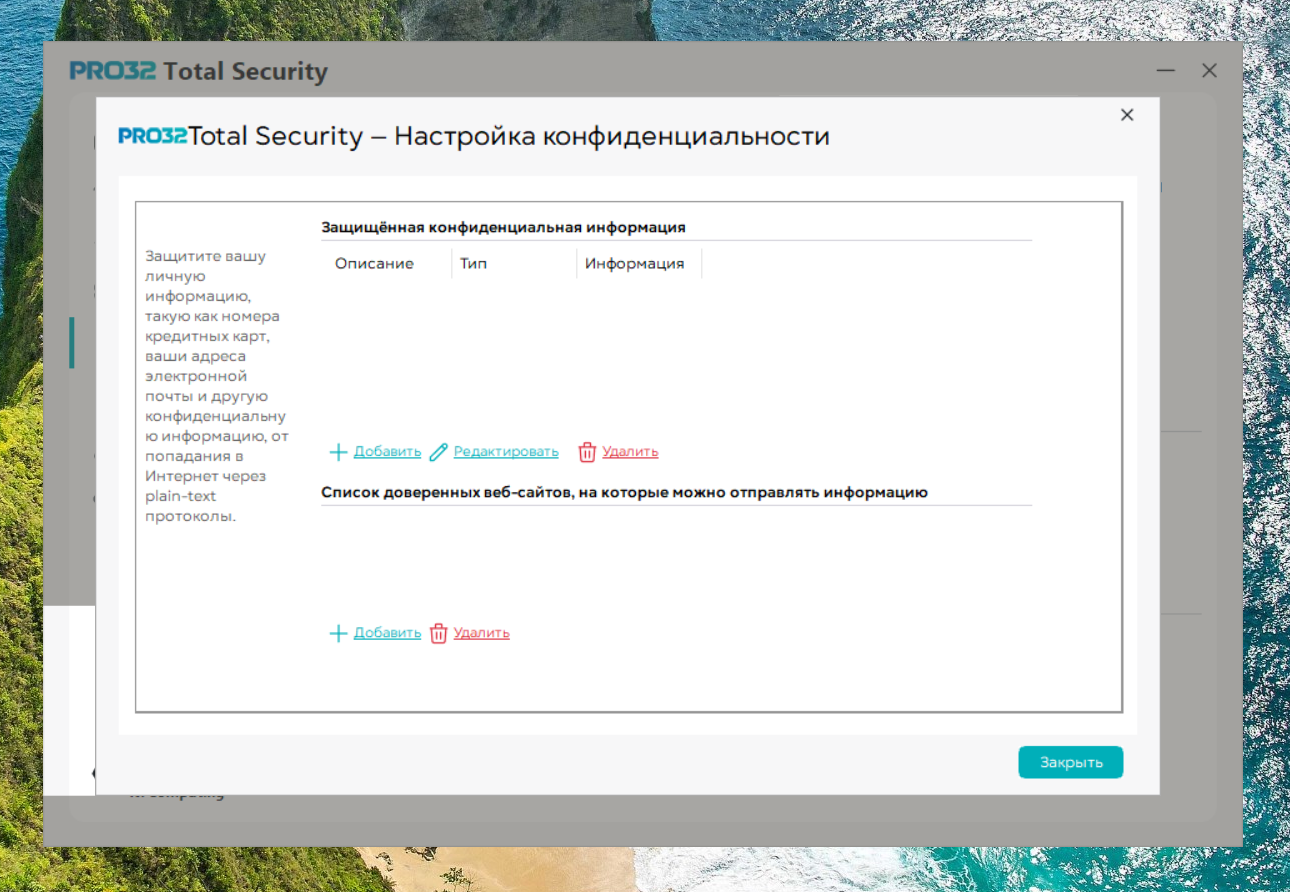Click Удалить link under trusted websites list
The width and height of the screenshot is (1290, 892).
pos(482,633)
